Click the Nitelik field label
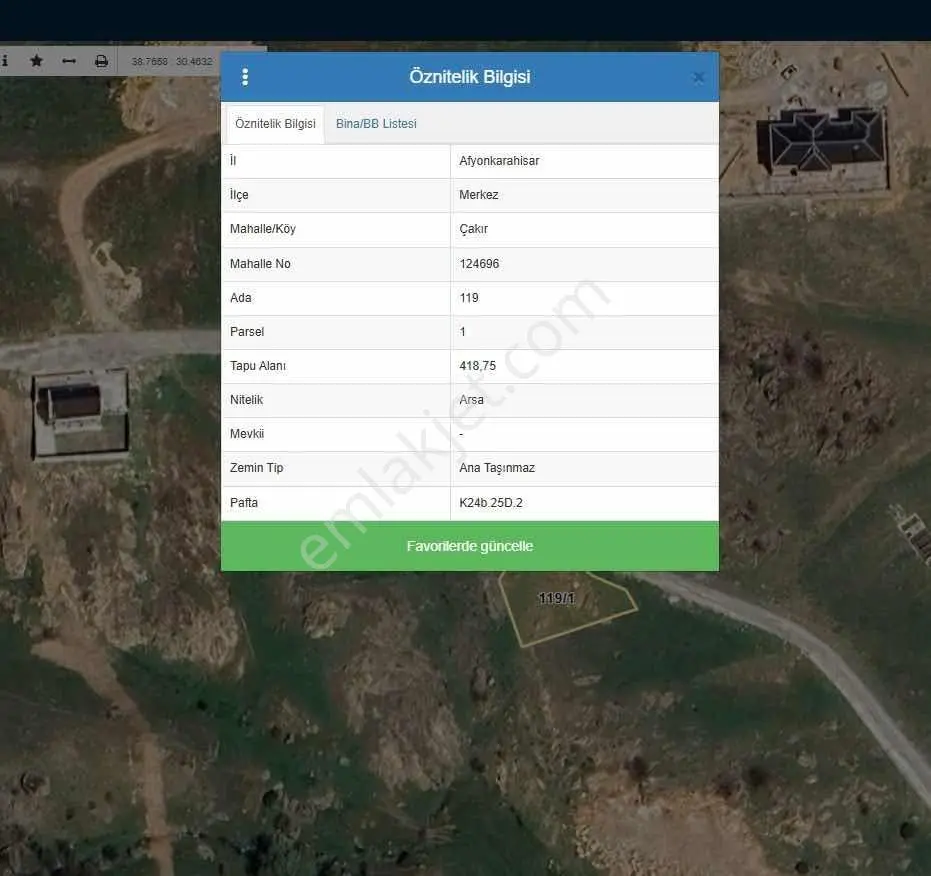Viewport: 931px width, 876px height. (246, 400)
